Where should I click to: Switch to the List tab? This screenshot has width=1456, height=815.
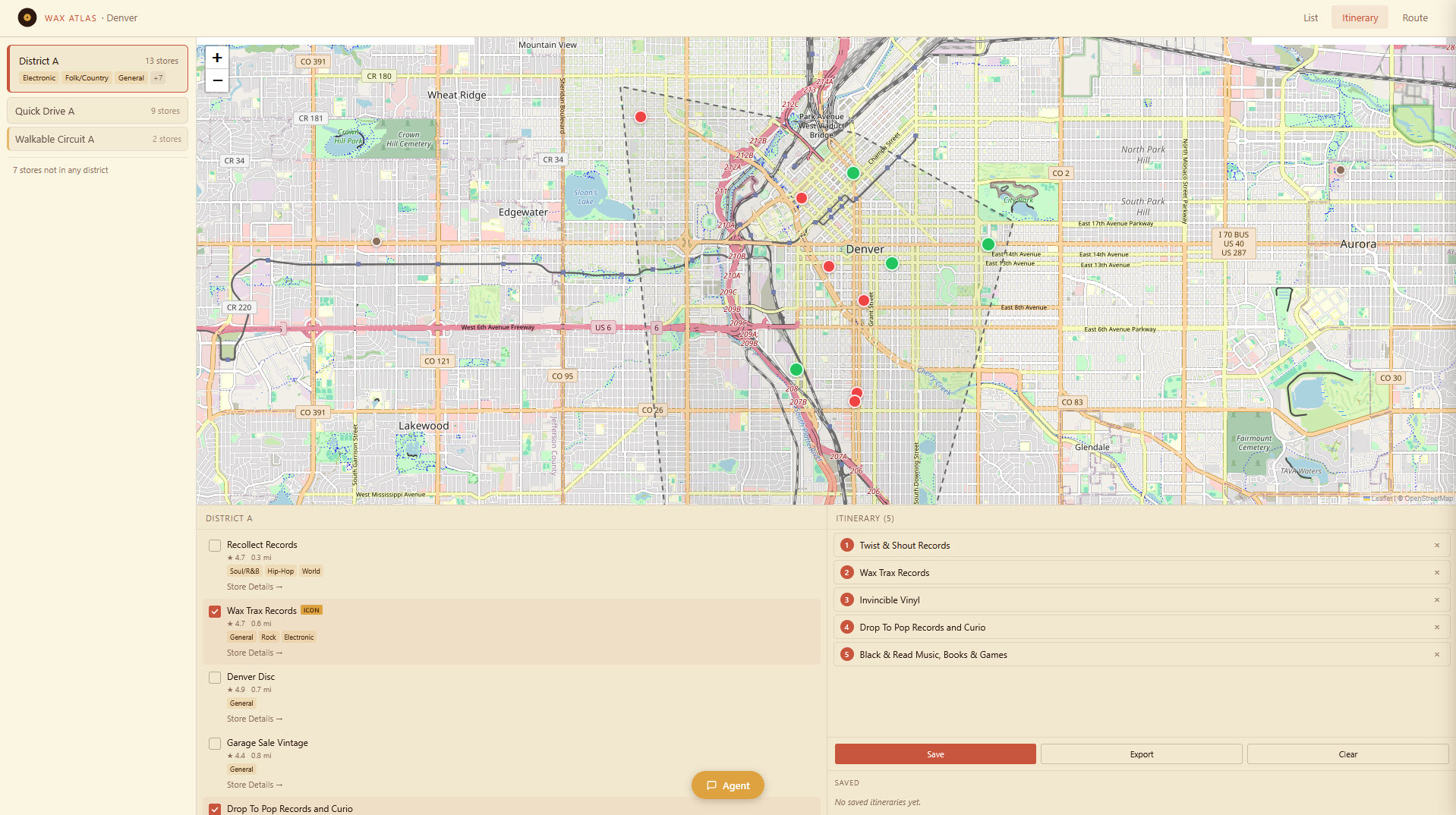click(x=1310, y=18)
